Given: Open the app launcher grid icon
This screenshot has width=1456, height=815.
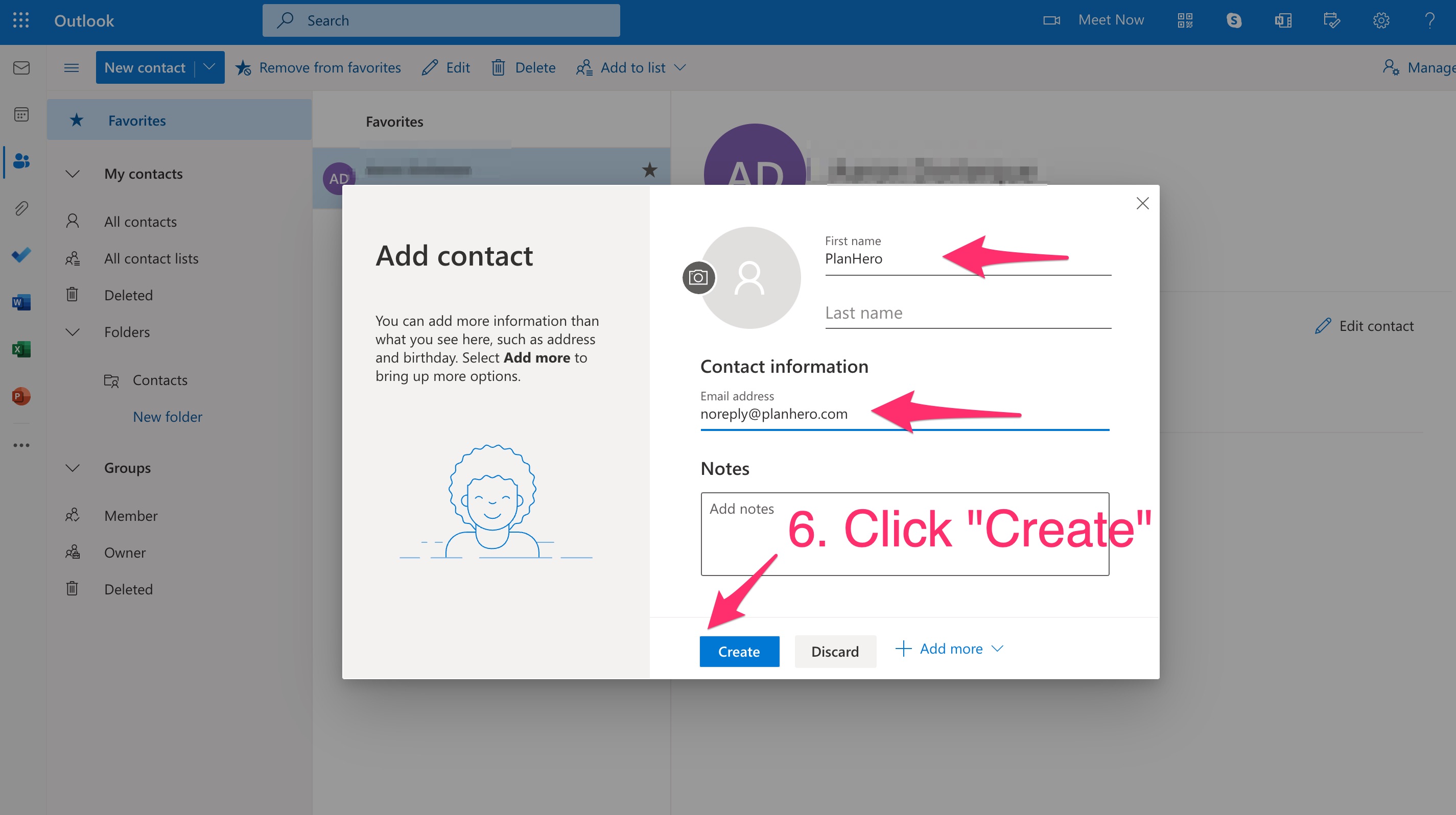Looking at the screenshot, I should click(21, 21).
